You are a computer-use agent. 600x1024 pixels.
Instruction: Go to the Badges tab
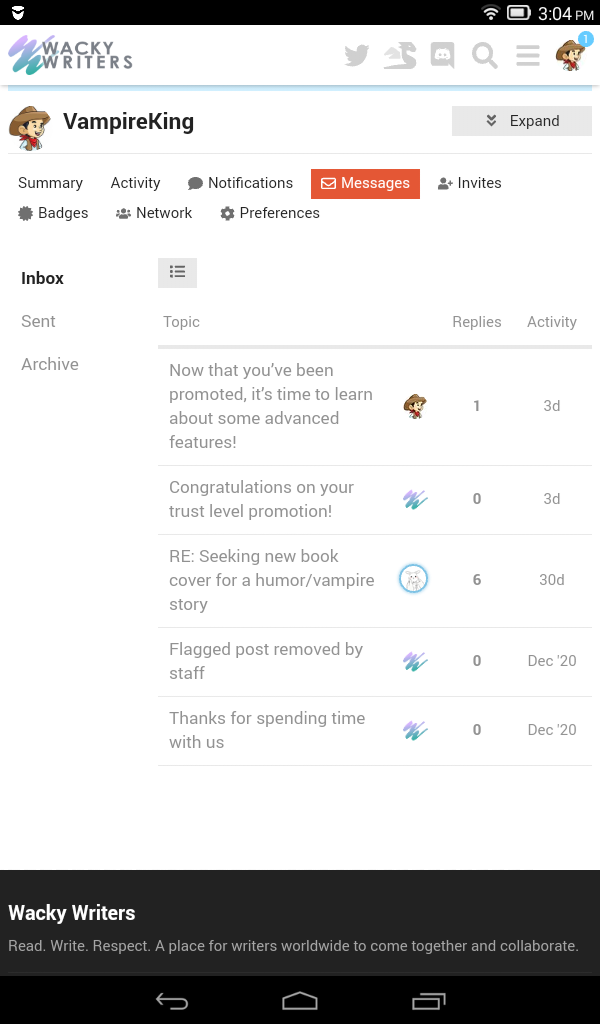53,213
